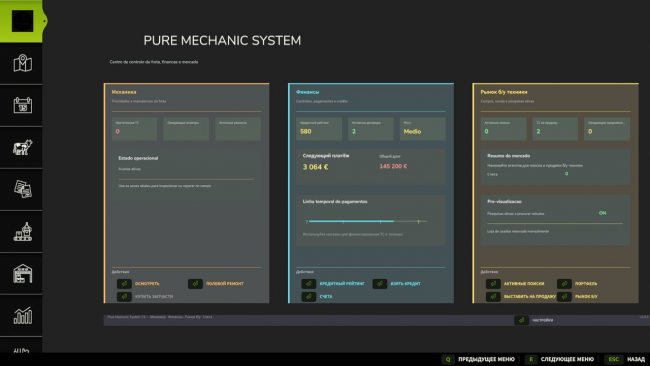650x366 pixels.
Task: Click the credit rating value 580
Action: tap(306, 131)
